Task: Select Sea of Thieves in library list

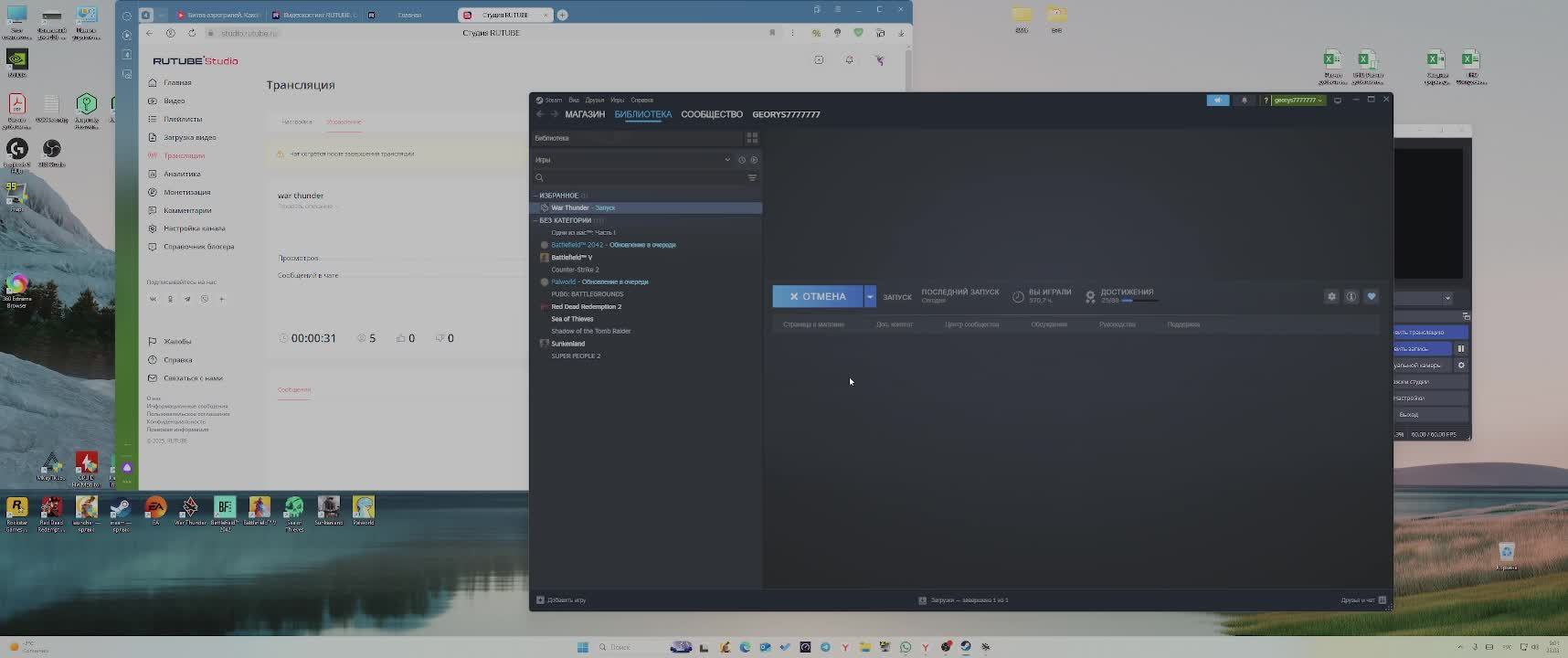Action: click(x=646, y=319)
